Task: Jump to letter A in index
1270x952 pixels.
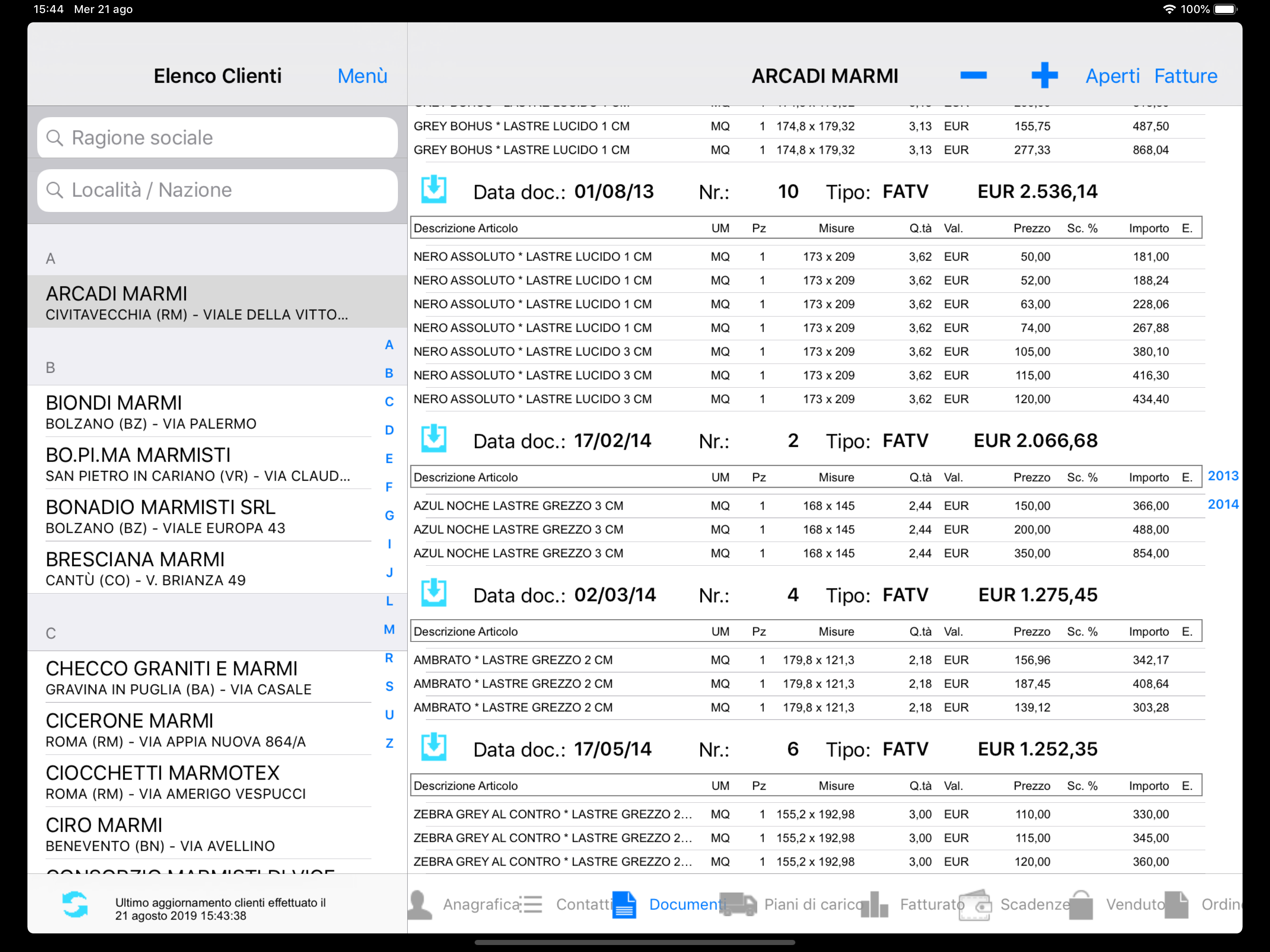Action: [389, 345]
